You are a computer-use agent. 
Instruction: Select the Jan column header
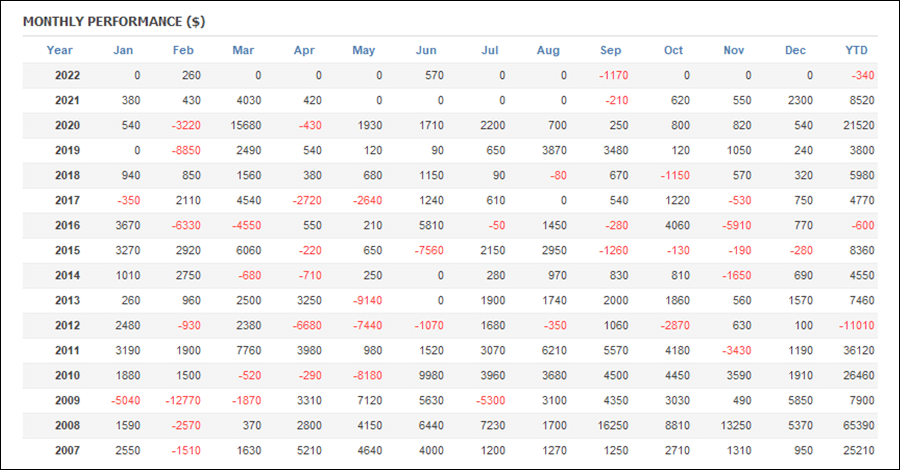(123, 50)
